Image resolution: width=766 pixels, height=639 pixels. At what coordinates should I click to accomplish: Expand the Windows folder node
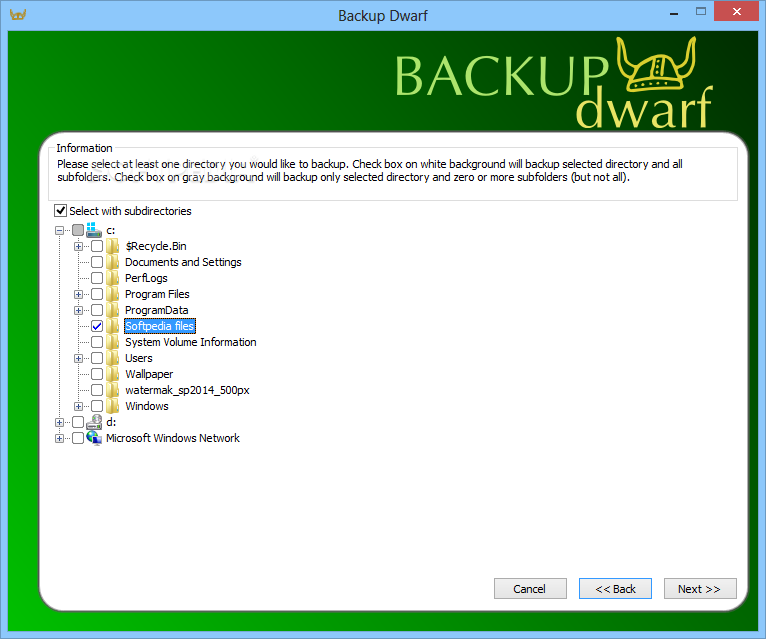pyautogui.click(x=78, y=406)
